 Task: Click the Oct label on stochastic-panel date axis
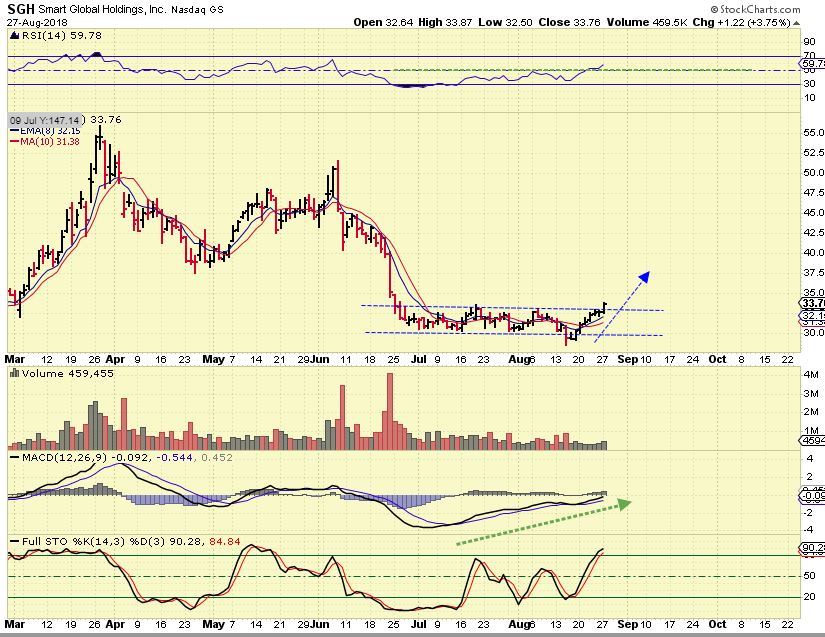point(717,624)
